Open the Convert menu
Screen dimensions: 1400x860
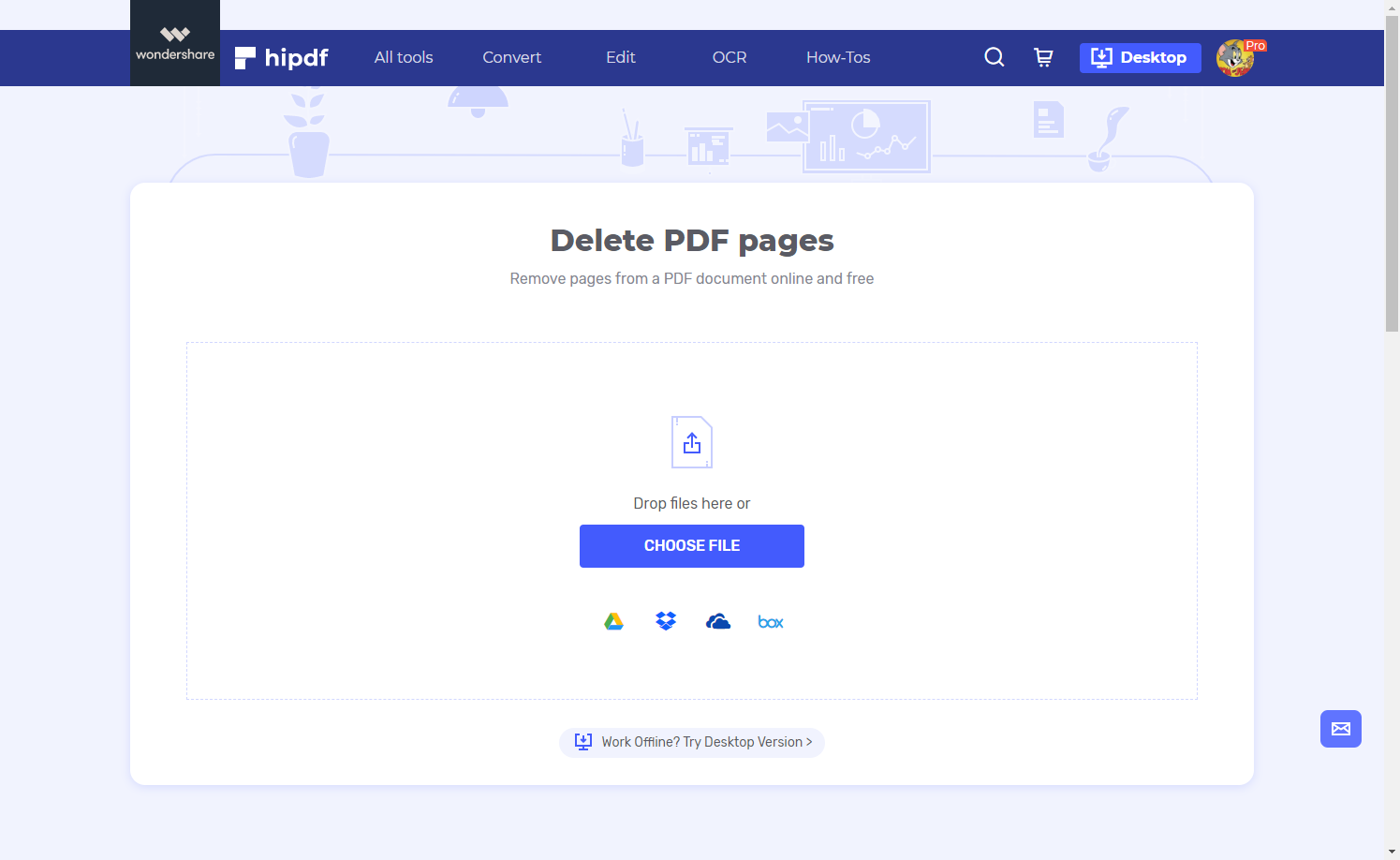click(x=511, y=57)
